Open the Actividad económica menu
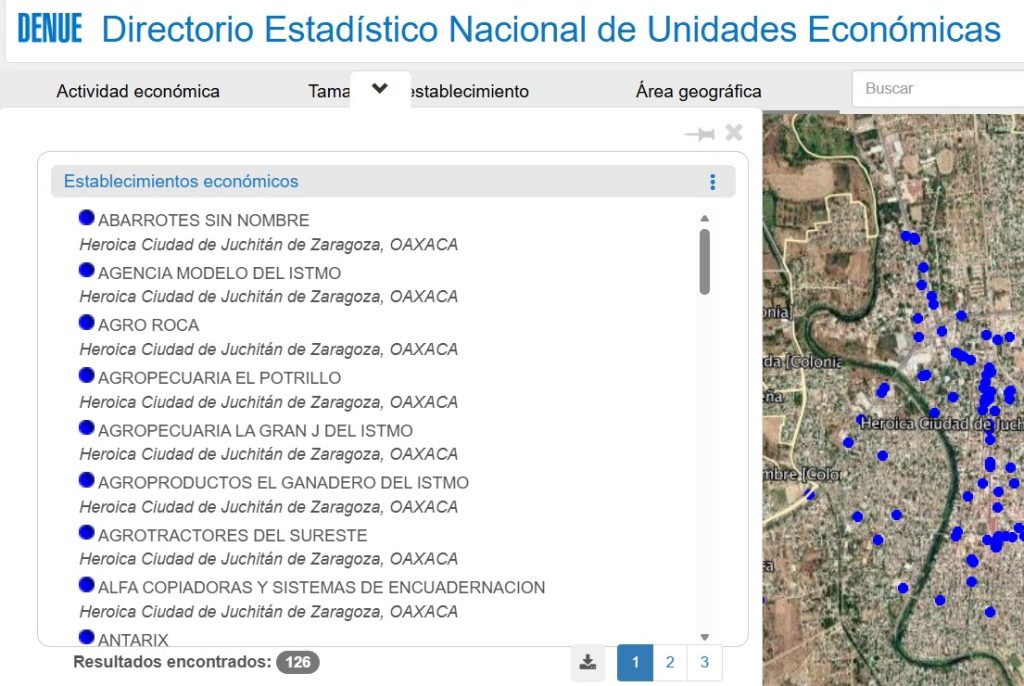 click(x=138, y=91)
